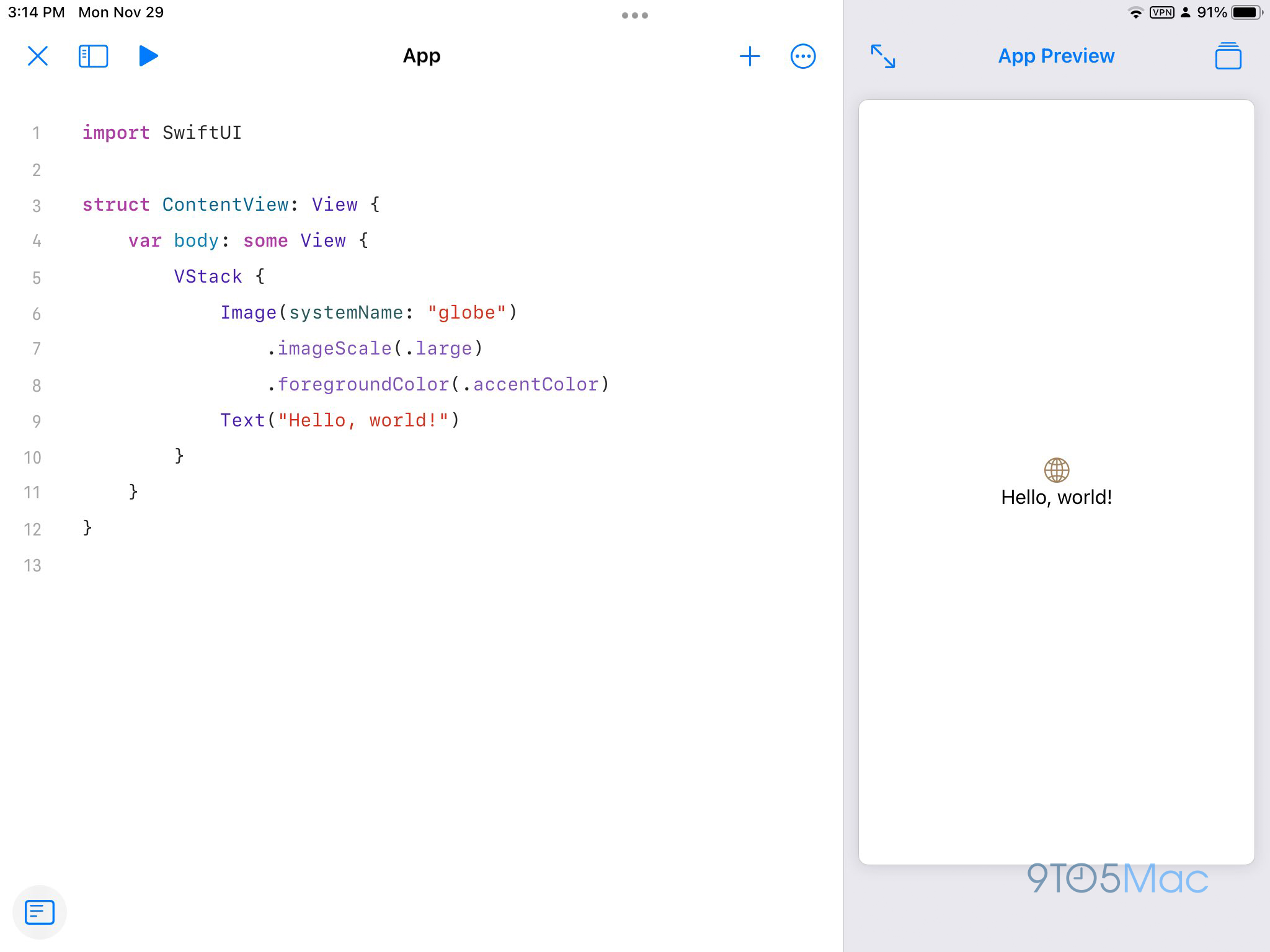Open the App Preview header link
1270x952 pixels.
tap(1055, 56)
